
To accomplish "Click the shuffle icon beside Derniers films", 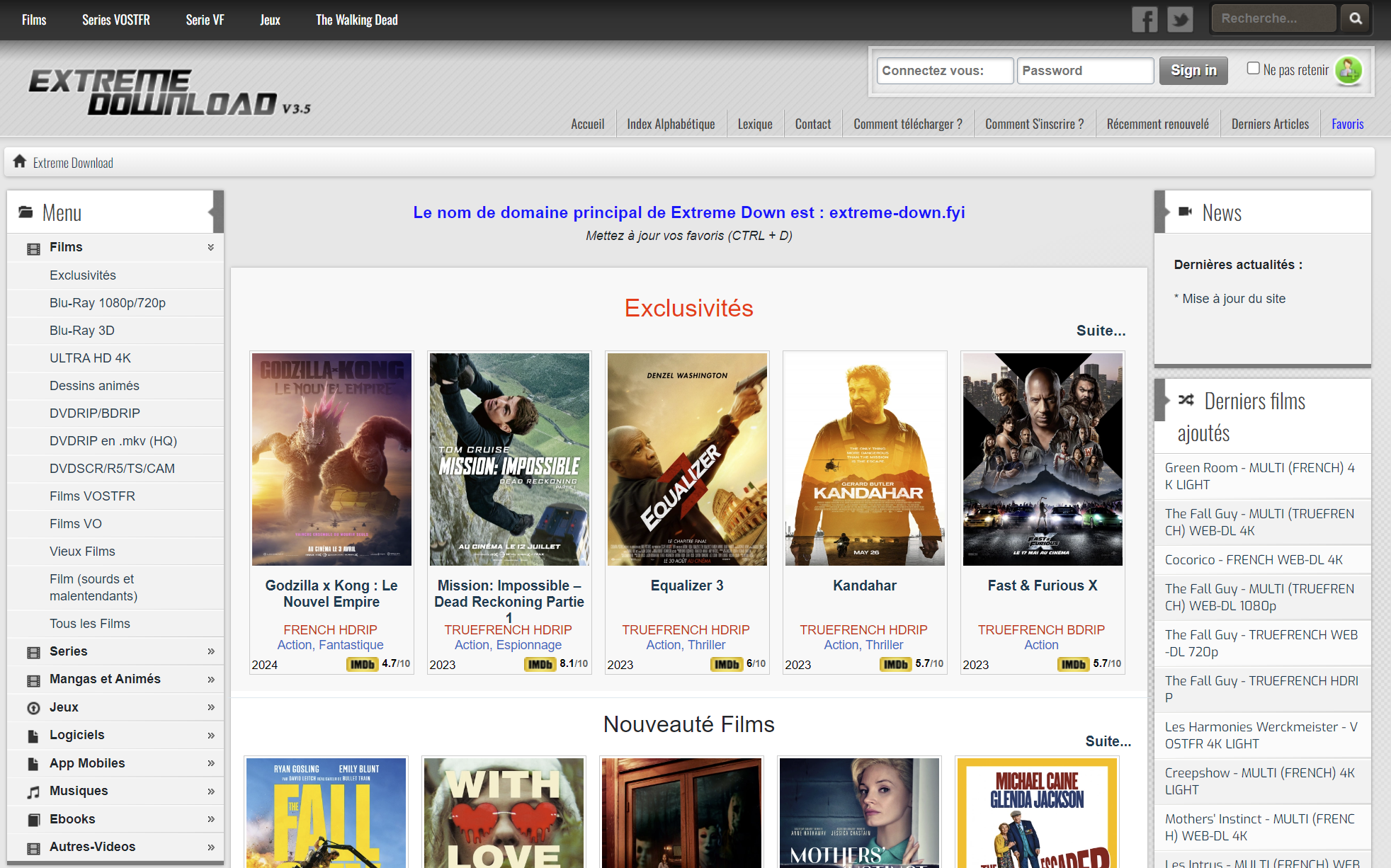I will tap(1186, 399).
